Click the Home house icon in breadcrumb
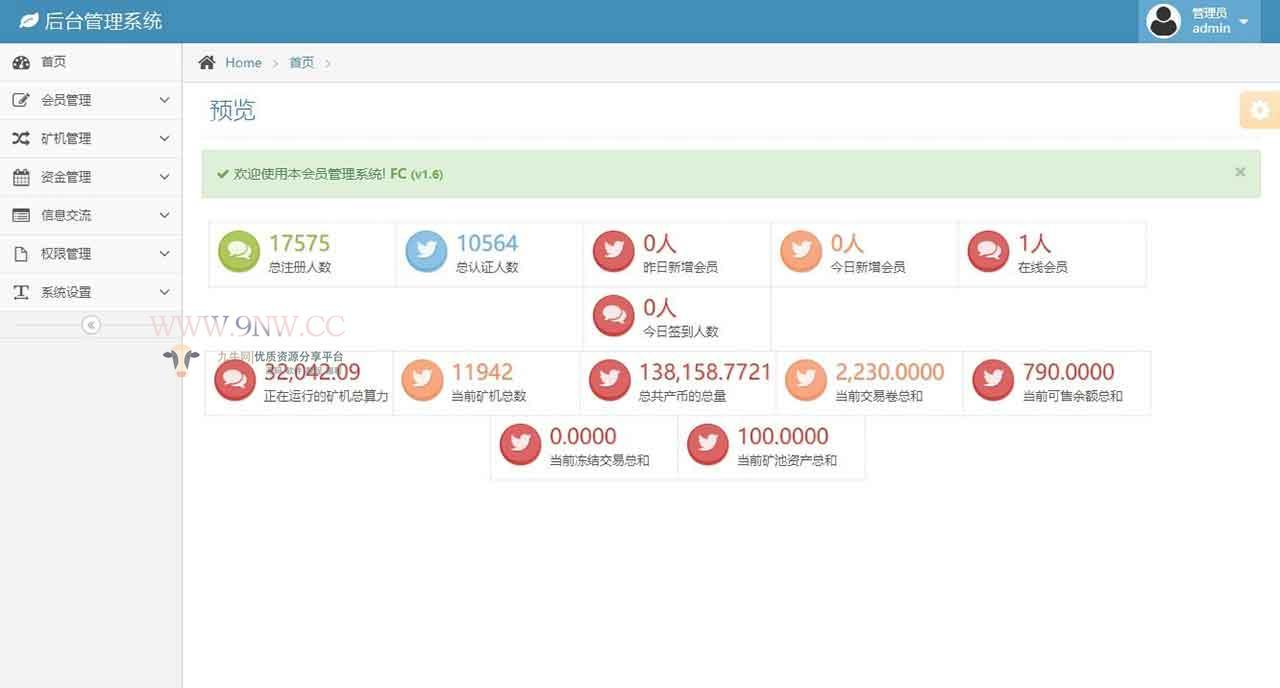1280x688 pixels. 207,62
